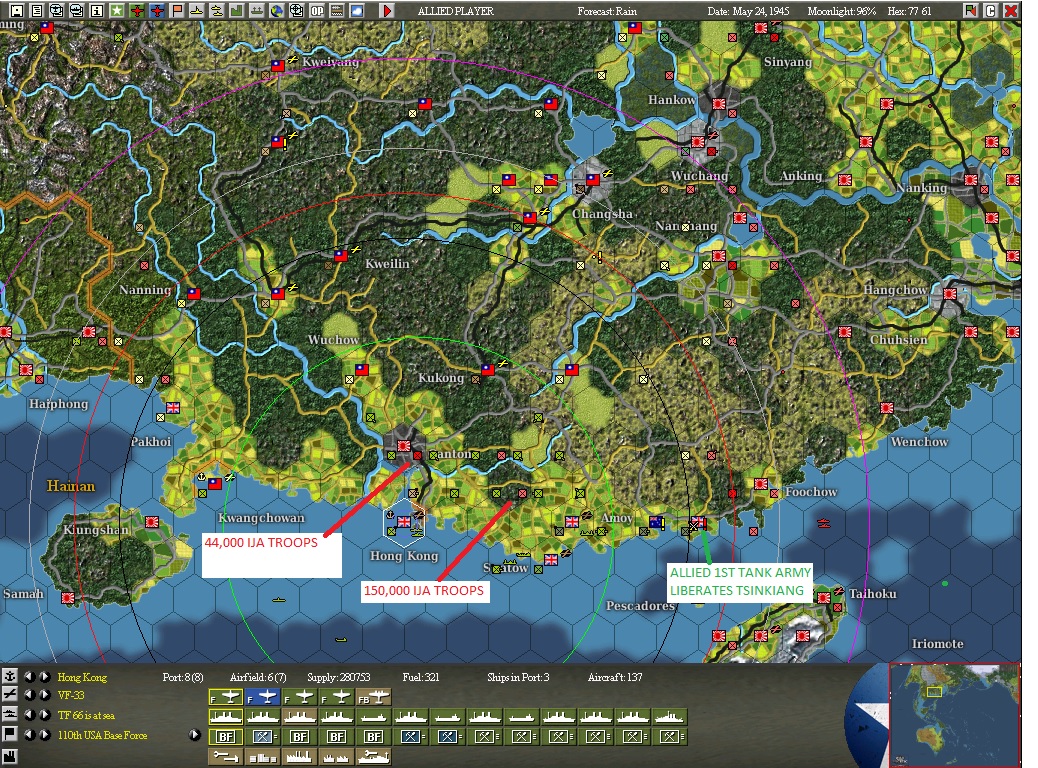The width and height of the screenshot is (1038, 768).
Task: Click the red plane on blue background icon
Action: [x=157, y=11]
